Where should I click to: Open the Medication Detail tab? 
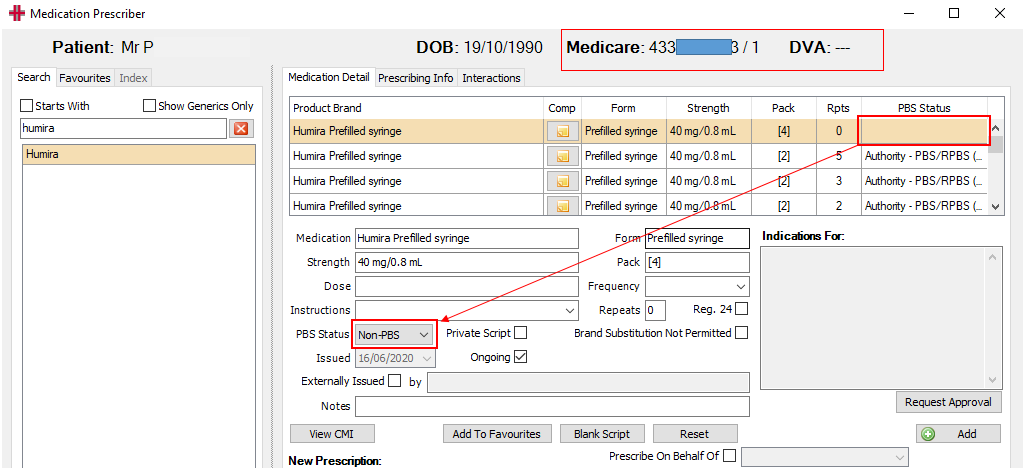click(329, 77)
